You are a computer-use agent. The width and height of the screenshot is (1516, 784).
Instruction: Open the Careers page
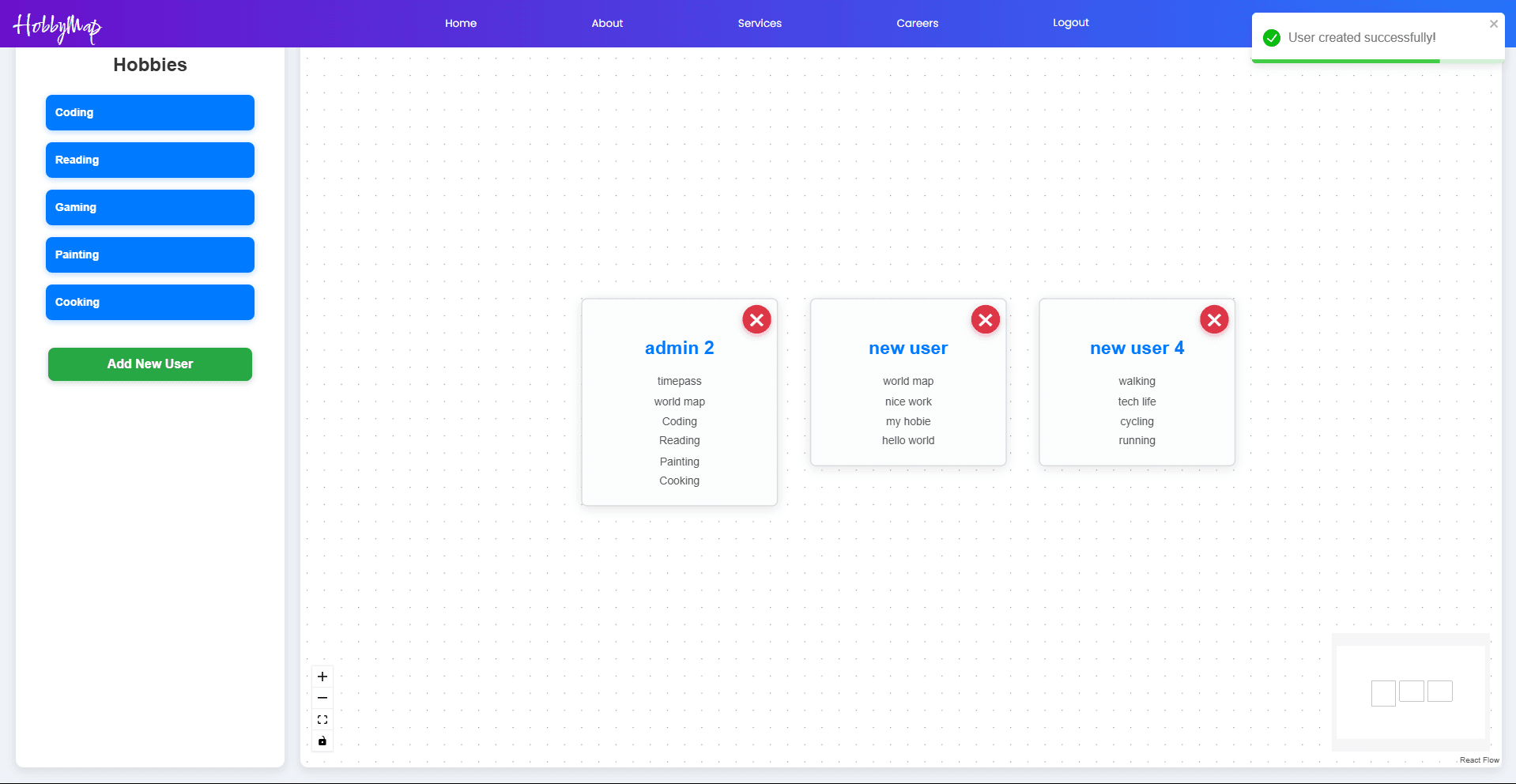(918, 23)
